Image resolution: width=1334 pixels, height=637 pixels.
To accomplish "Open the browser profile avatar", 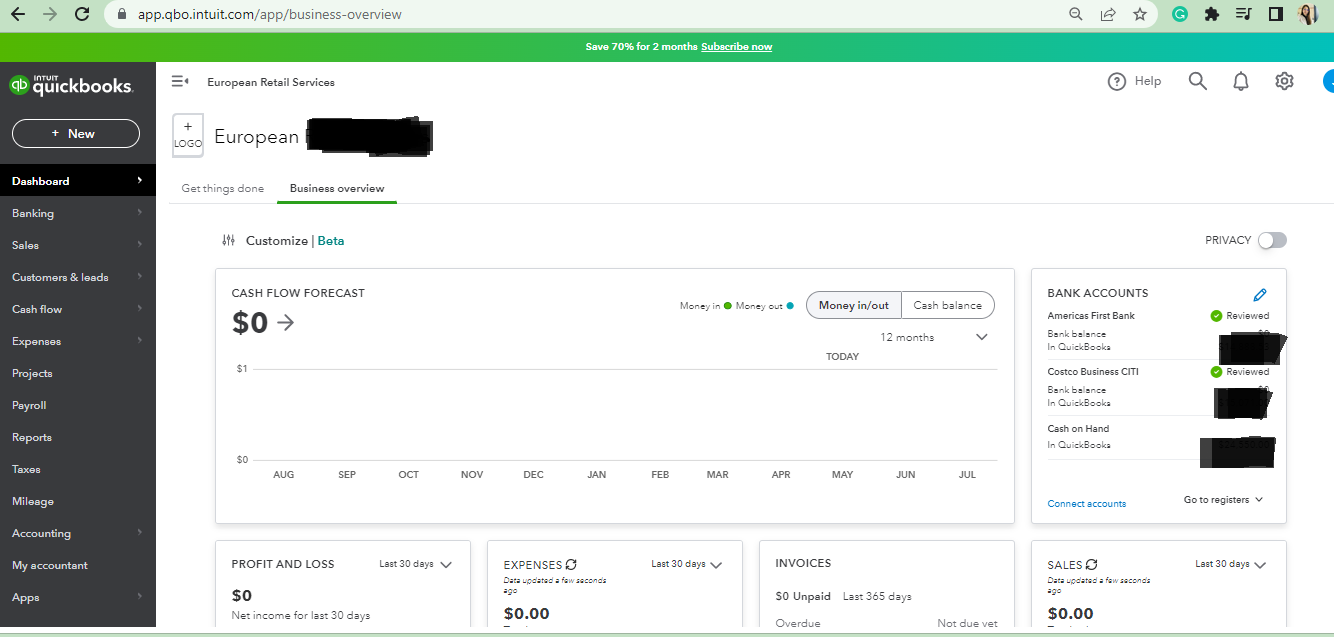I will (x=1308, y=14).
